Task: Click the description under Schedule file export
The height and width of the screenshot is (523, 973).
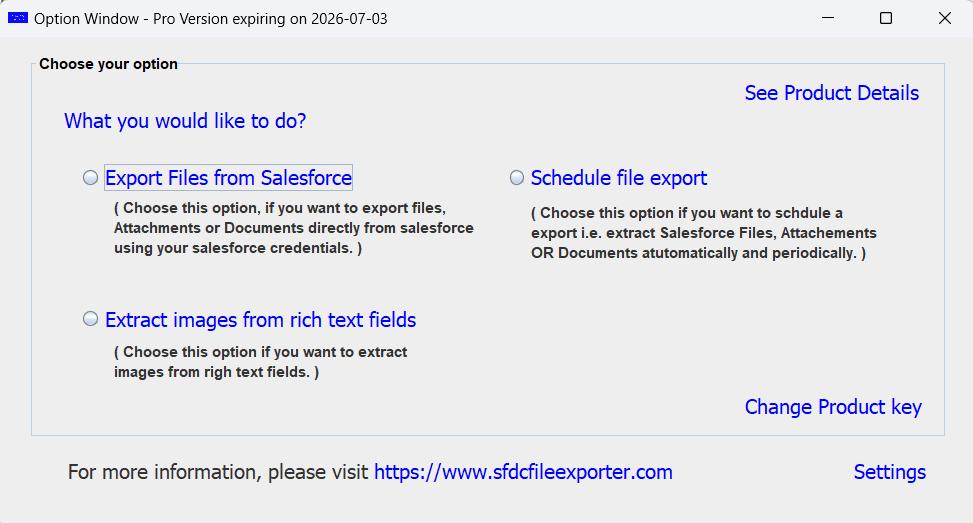Action: click(703, 233)
